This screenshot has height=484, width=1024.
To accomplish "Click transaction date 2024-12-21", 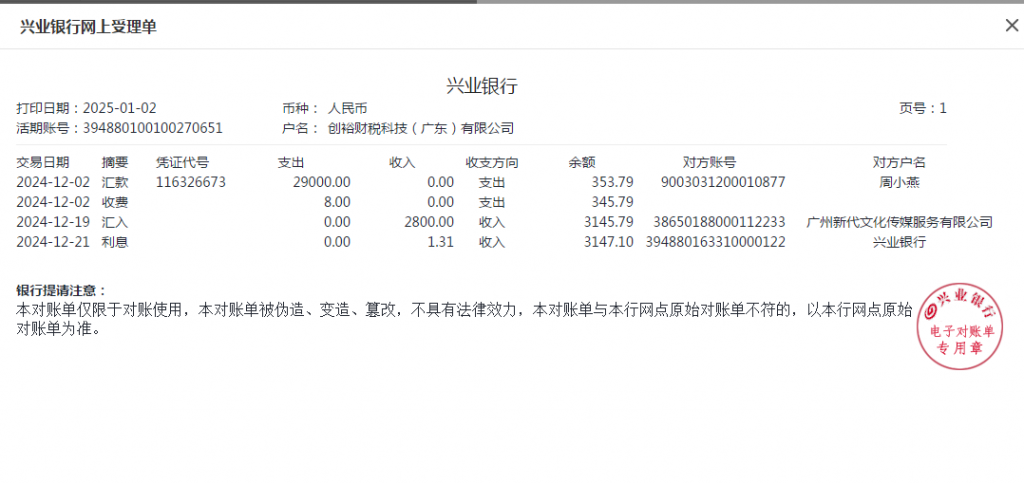I will (x=54, y=242).
